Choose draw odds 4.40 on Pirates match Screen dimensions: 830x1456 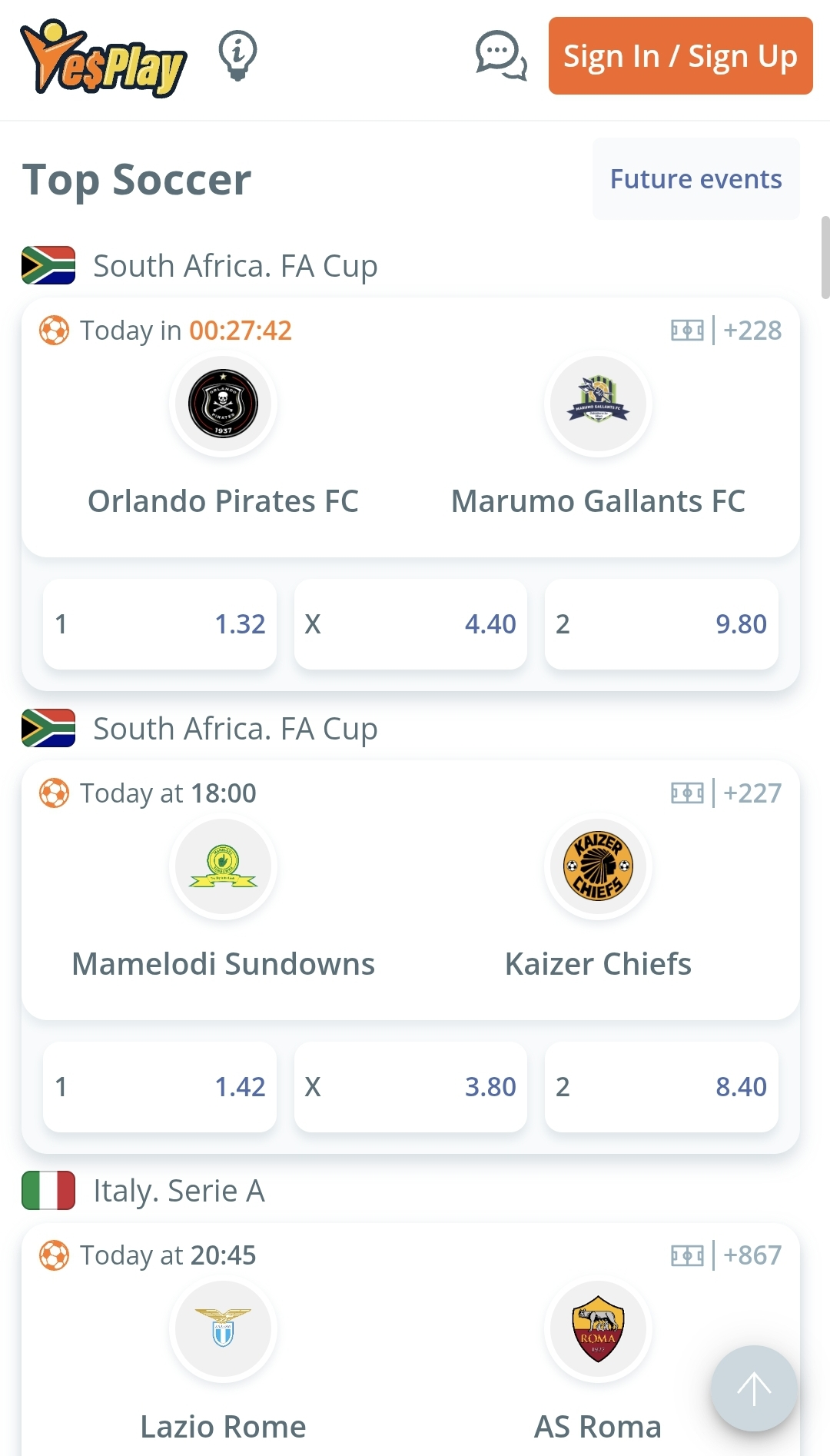coord(410,624)
